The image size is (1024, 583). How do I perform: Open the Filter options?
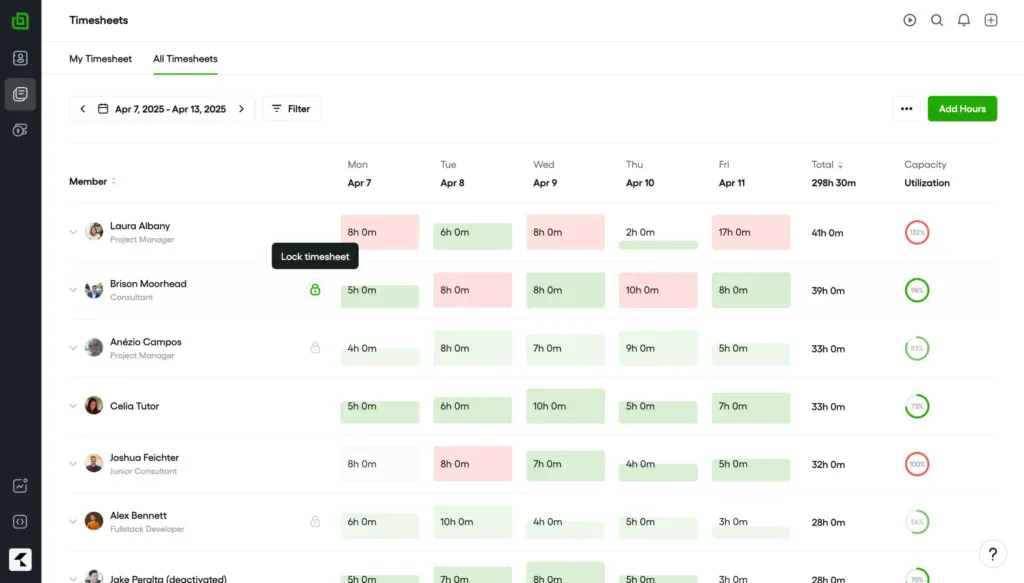tap(291, 109)
